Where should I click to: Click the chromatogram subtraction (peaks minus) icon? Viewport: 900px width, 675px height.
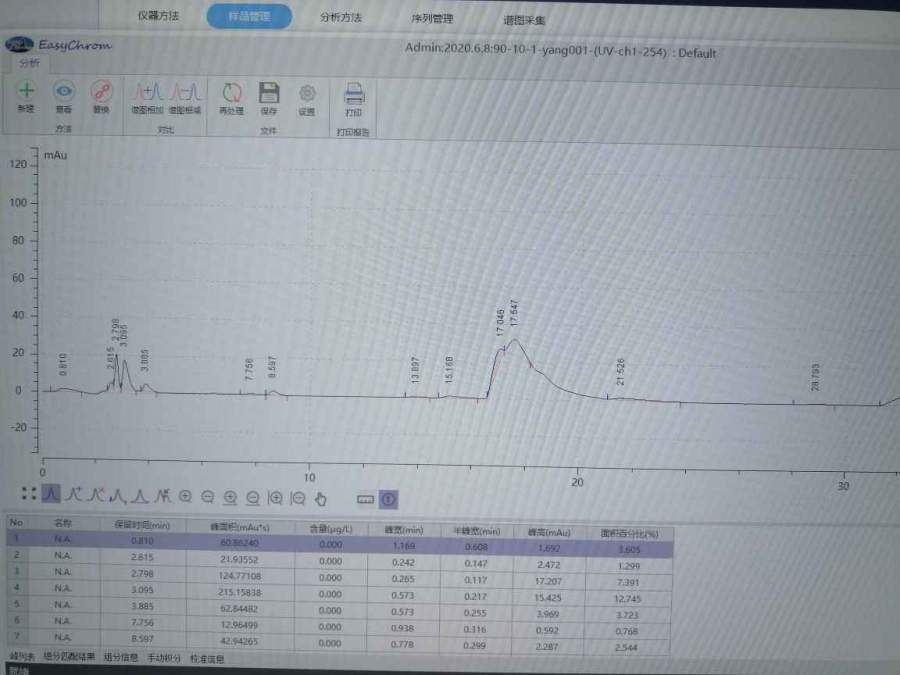[185, 92]
